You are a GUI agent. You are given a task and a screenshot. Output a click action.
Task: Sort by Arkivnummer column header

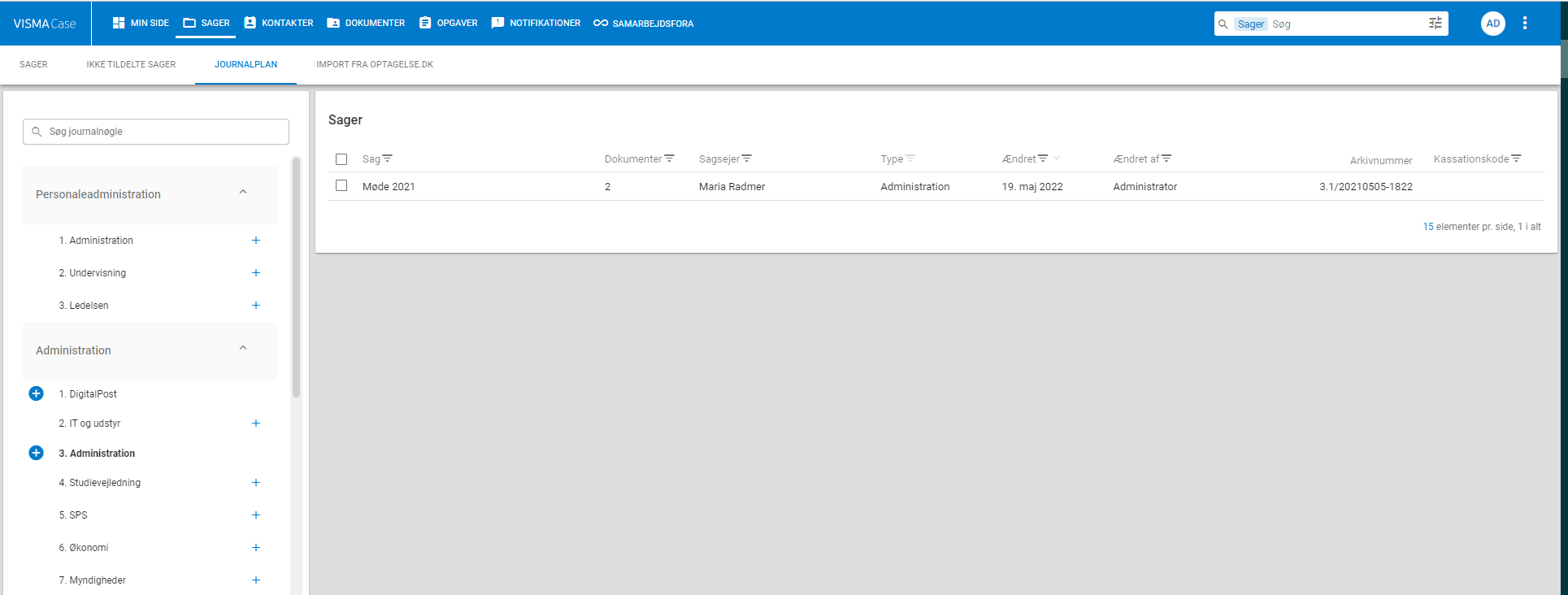[x=1381, y=161]
